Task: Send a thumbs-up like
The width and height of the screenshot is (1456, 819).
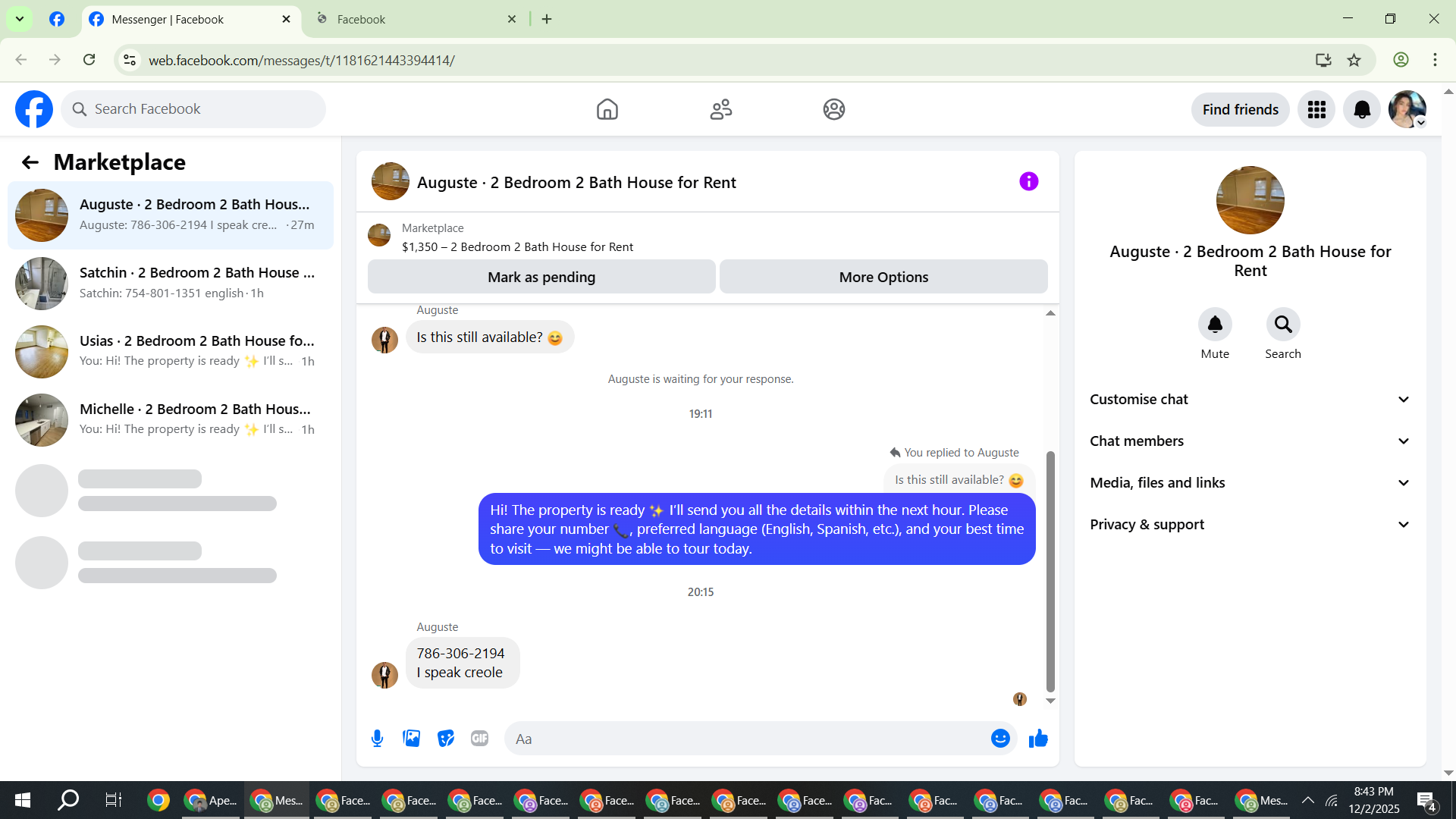Action: 1038,739
